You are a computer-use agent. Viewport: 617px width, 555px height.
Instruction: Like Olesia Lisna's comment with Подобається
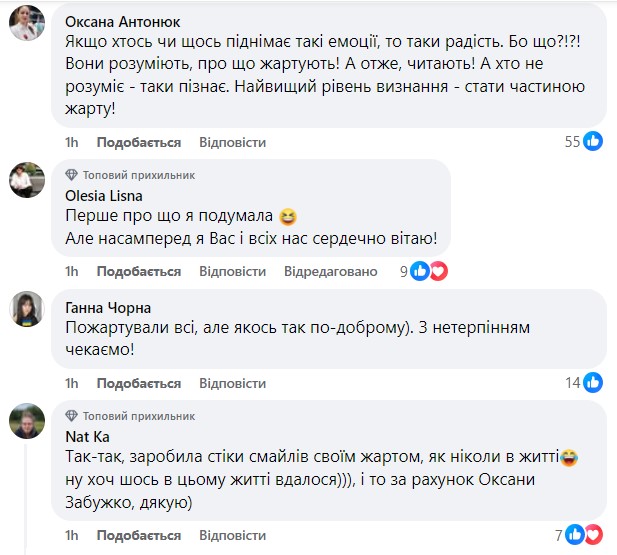[x=139, y=272]
